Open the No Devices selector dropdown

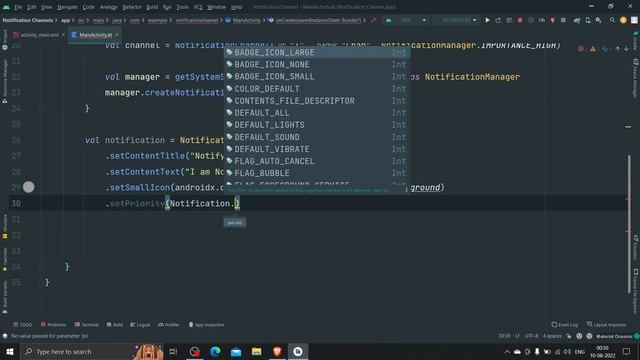point(457,20)
